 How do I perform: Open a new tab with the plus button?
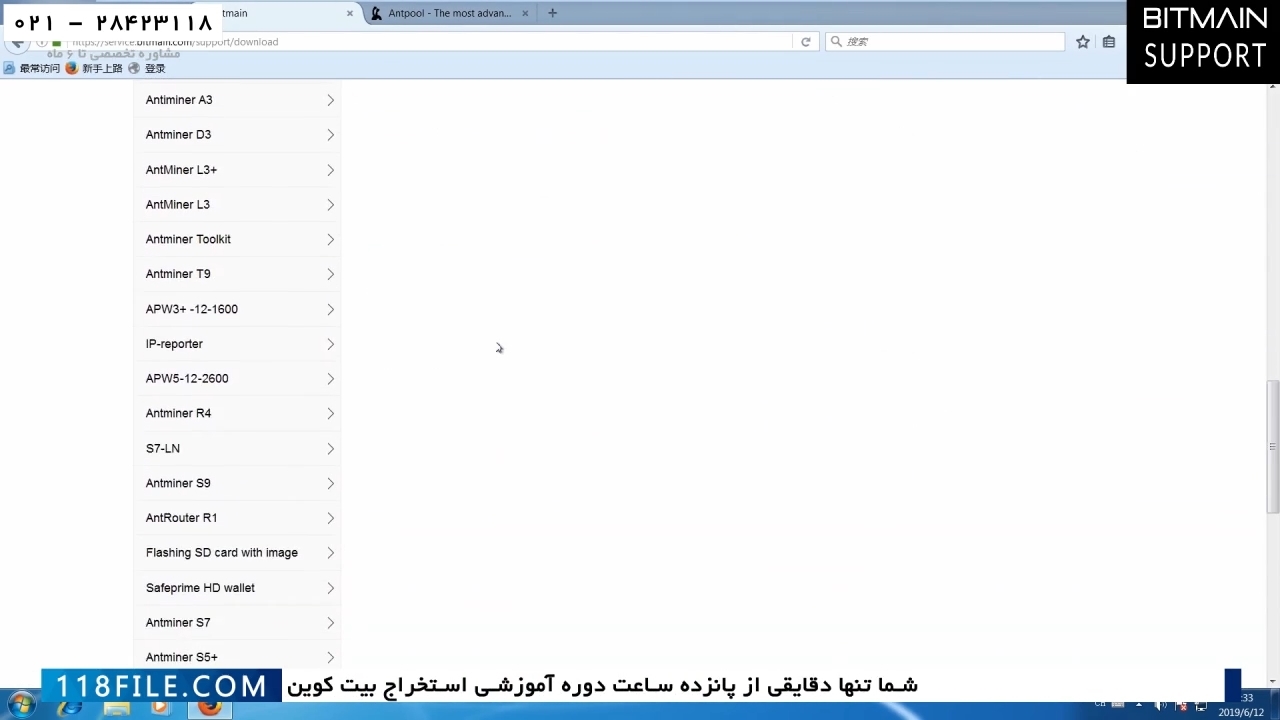tap(552, 13)
